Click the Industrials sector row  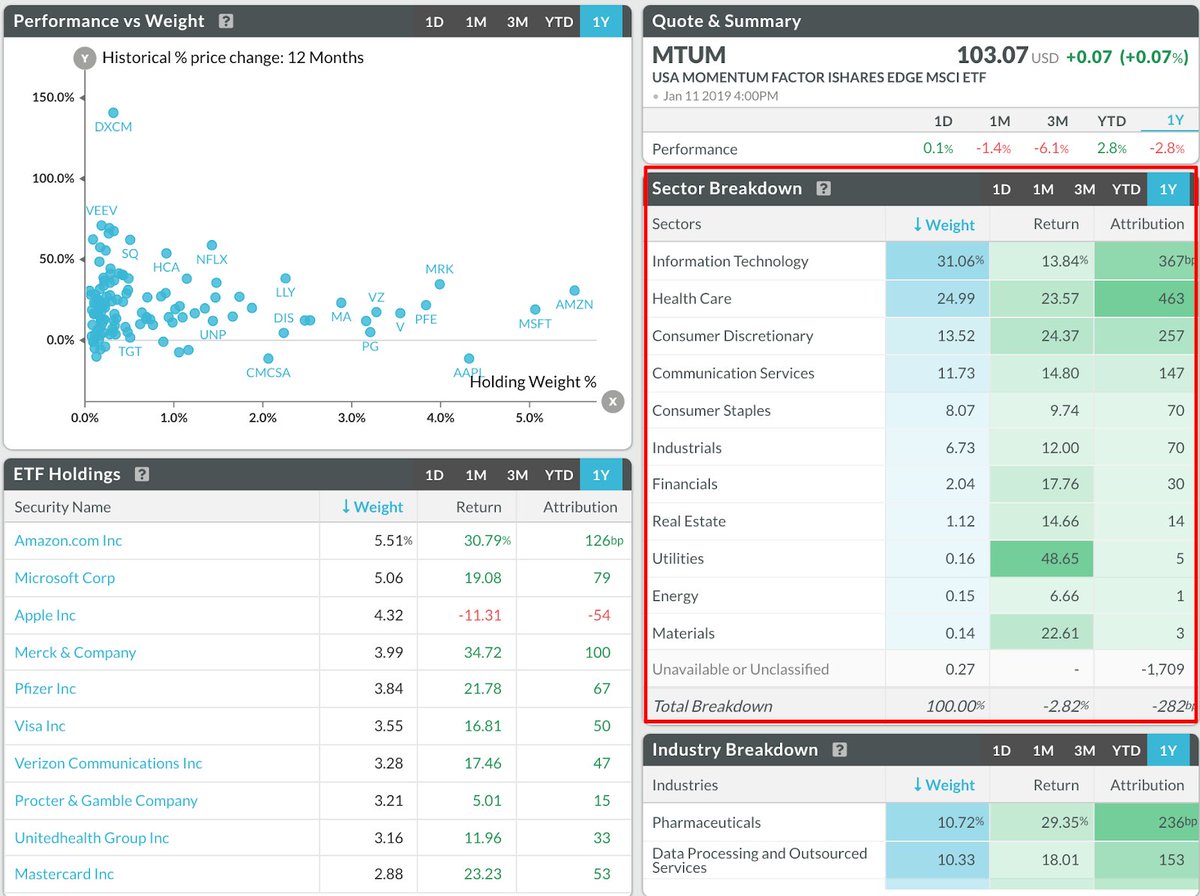920,447
